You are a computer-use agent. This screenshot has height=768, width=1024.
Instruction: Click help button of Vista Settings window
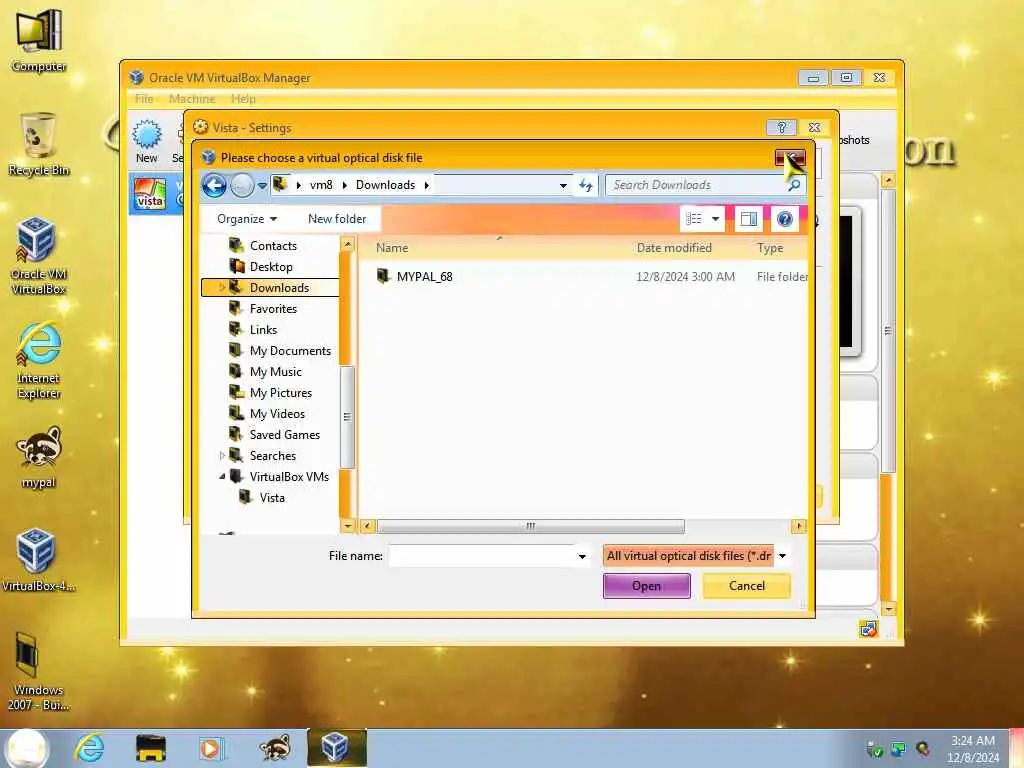(x=781, y=127)
